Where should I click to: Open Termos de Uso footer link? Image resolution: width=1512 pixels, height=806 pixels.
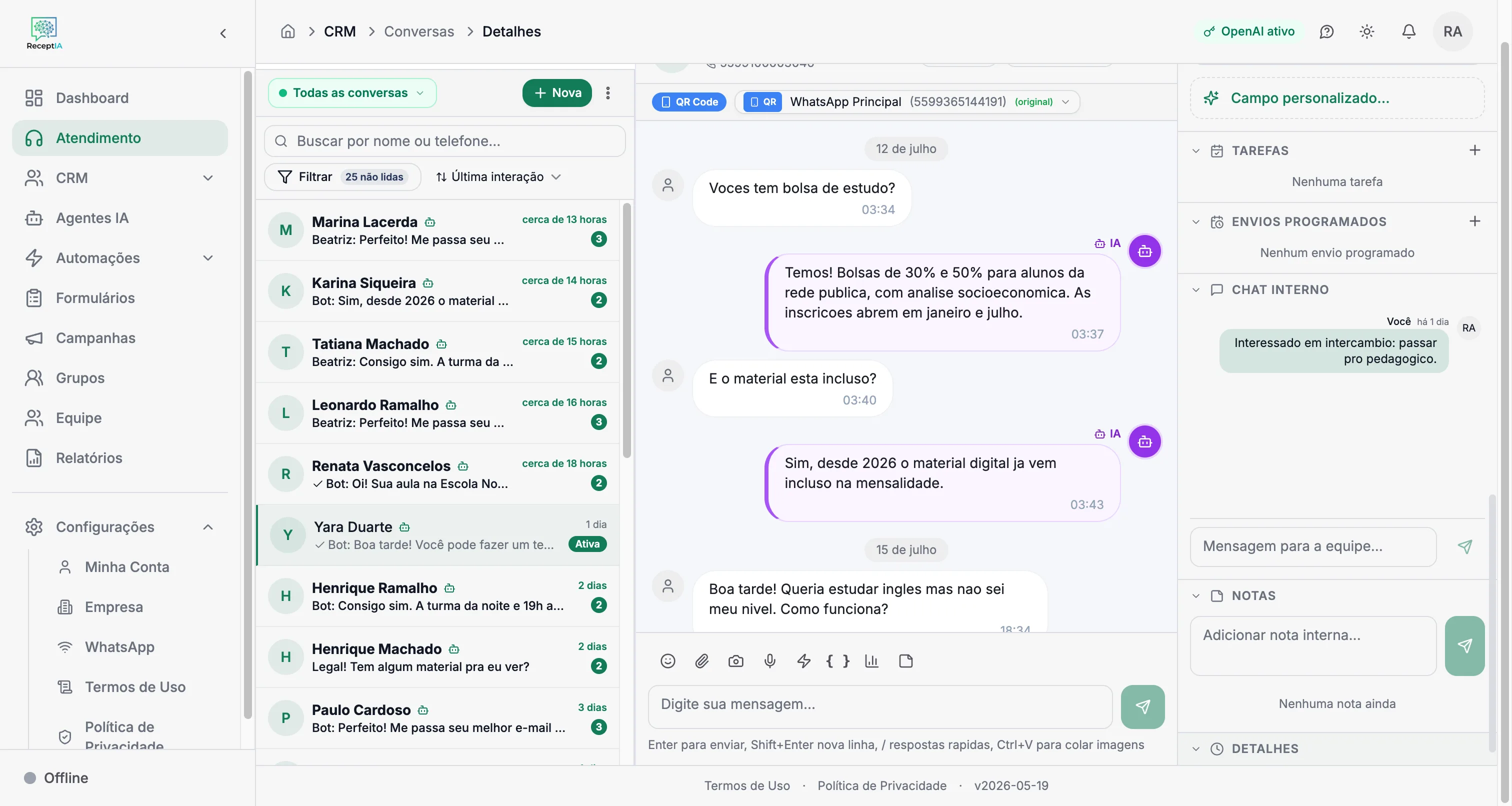747,785
